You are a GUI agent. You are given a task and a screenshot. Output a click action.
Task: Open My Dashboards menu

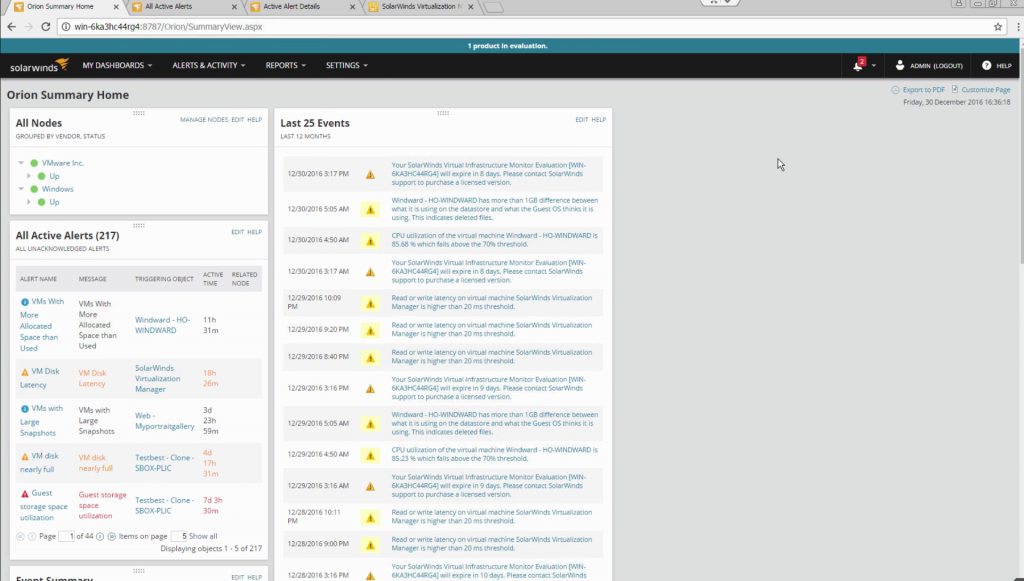click(x=117, y=65)
